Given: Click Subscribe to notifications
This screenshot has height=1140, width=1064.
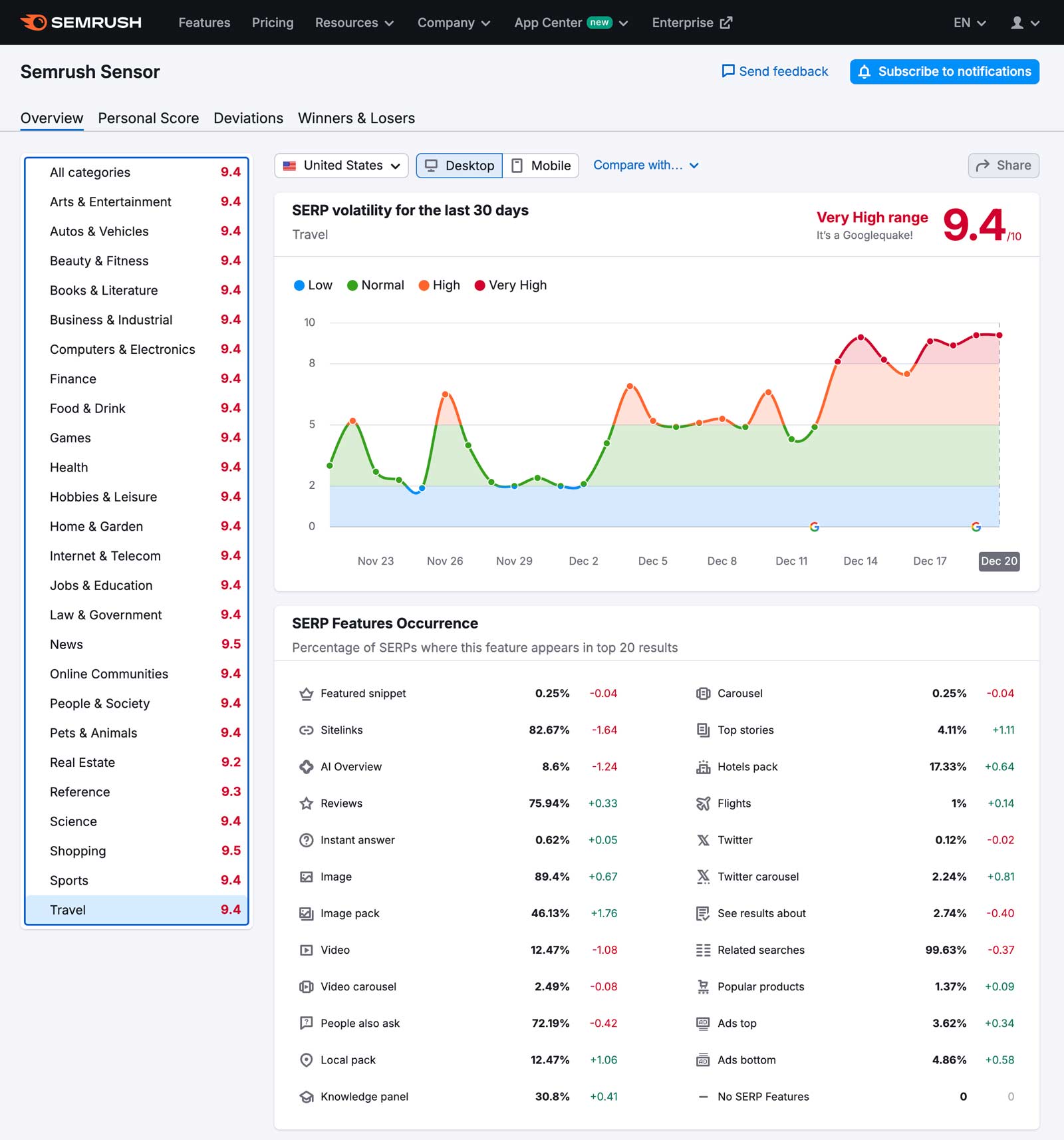Looking at the screenshot, I should tap(944, 71).
